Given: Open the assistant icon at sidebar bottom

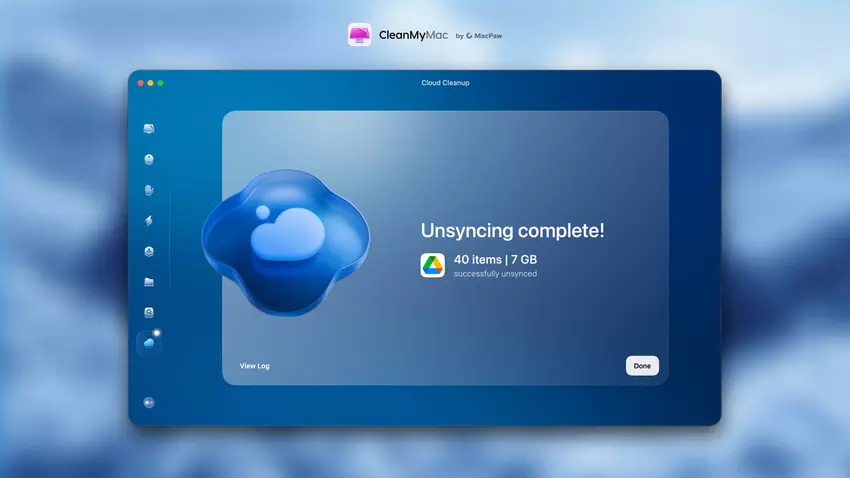Looking at the screenshot, I should (x=149, y=403).
